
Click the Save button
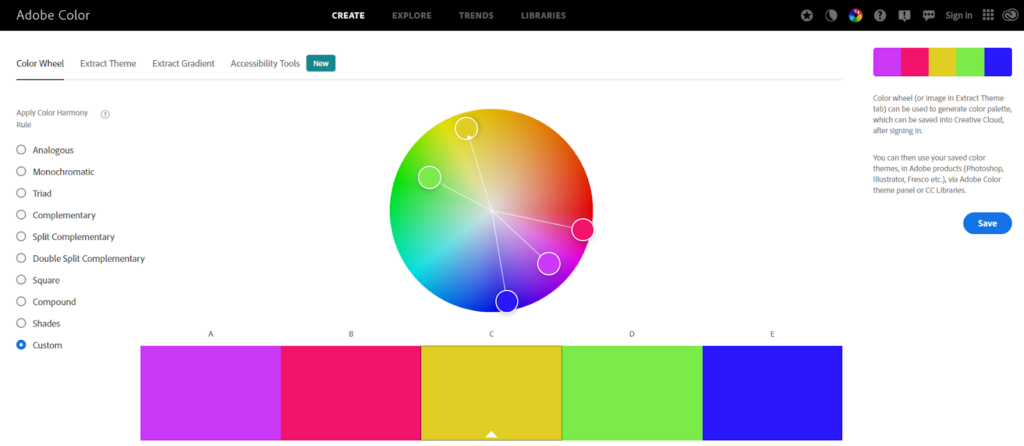987,223
